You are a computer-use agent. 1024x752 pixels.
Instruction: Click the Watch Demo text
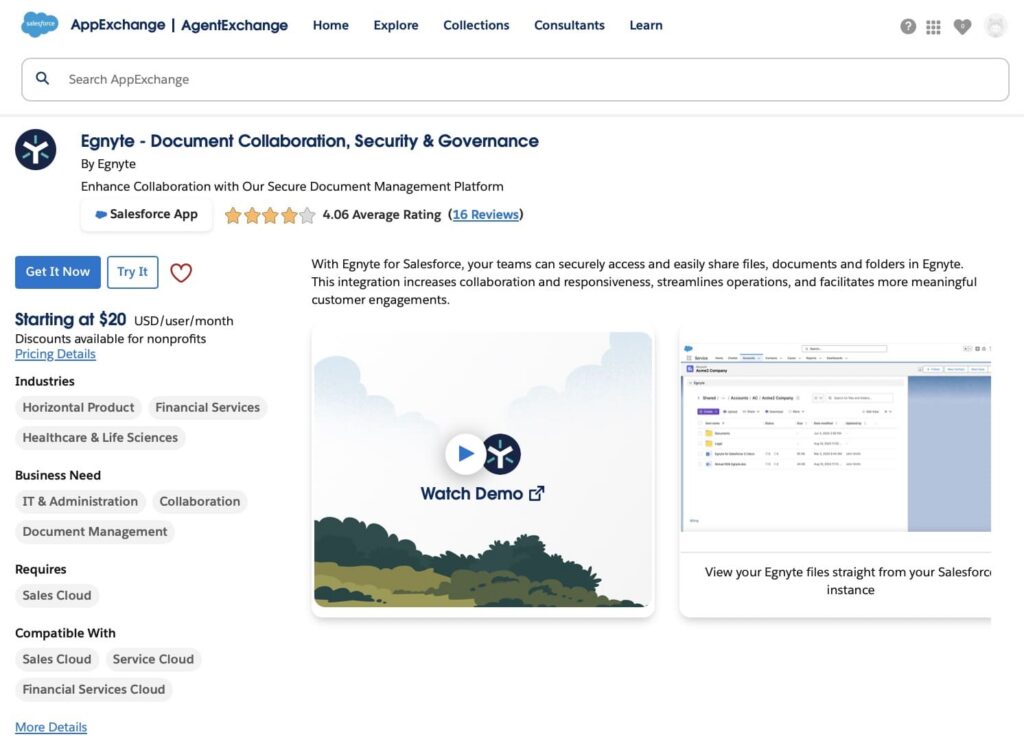coord(472,494)
